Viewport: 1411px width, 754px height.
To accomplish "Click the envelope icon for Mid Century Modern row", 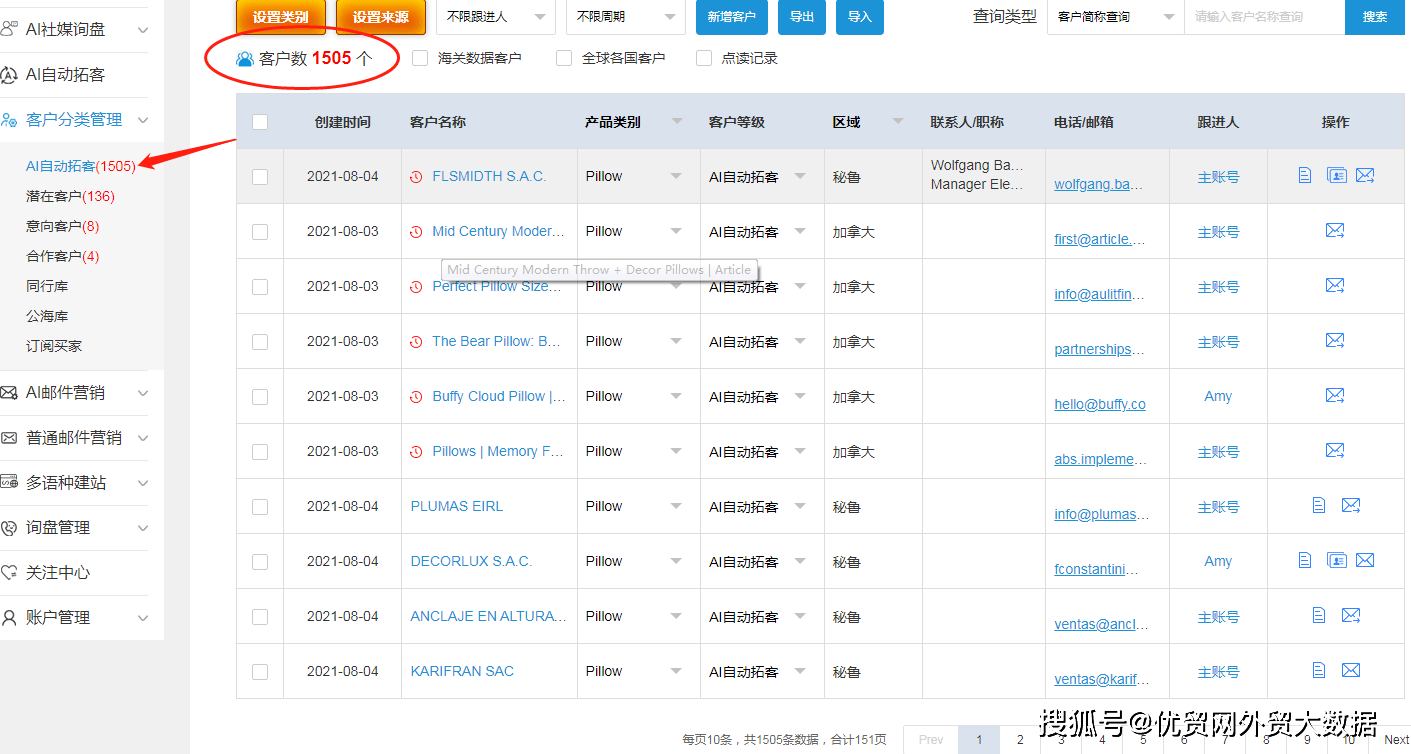I will [x=1335, y=230].
